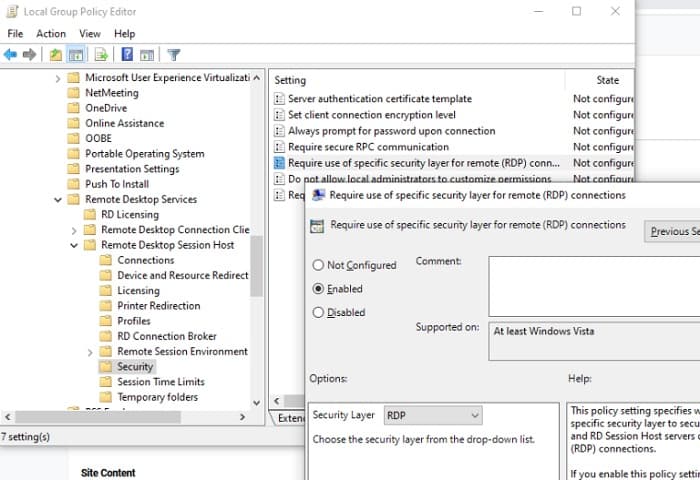Click tree pane horizontal scroll left arrow

pyautogui.click(x=8, y=417)
